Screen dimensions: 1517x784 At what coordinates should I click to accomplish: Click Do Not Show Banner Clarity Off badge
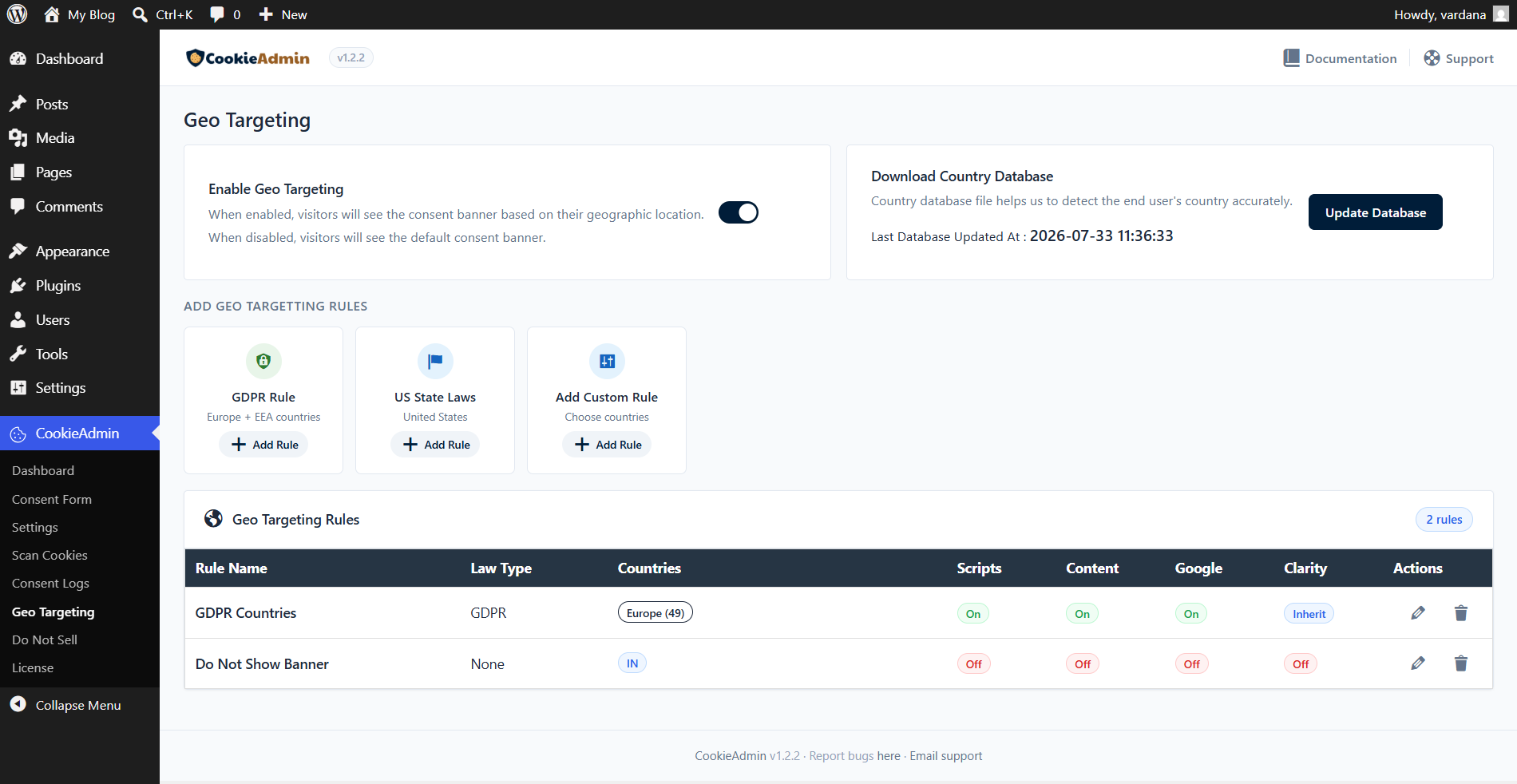click(1301, 664)
